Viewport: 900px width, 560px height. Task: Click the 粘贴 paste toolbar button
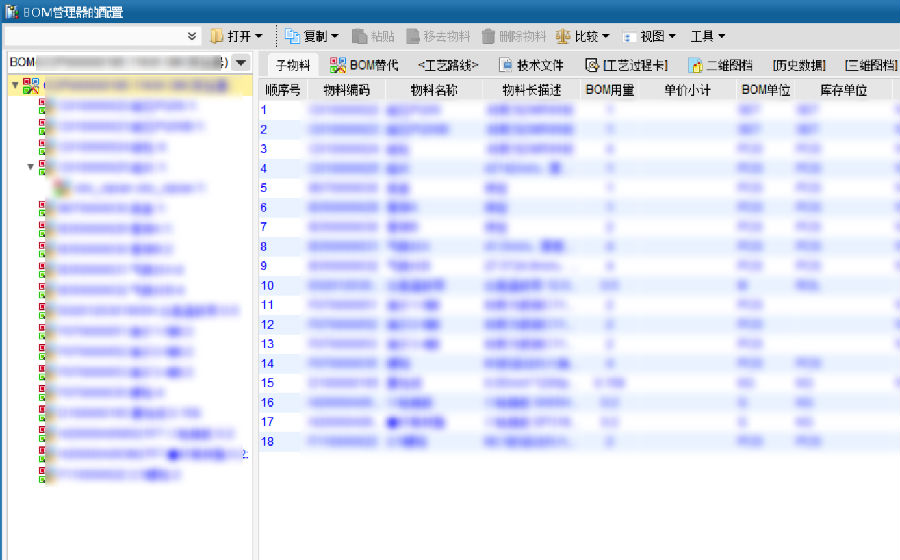tap(373, 36)
